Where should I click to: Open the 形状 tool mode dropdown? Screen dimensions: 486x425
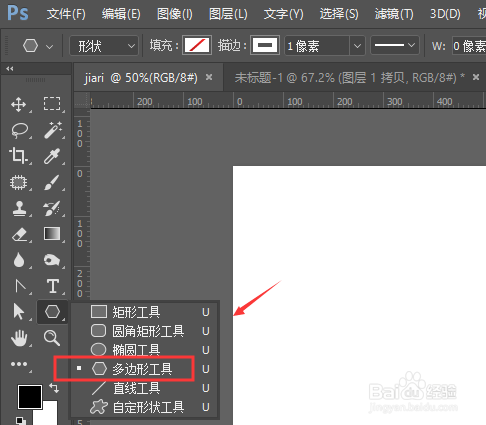[x=104, y=46]
